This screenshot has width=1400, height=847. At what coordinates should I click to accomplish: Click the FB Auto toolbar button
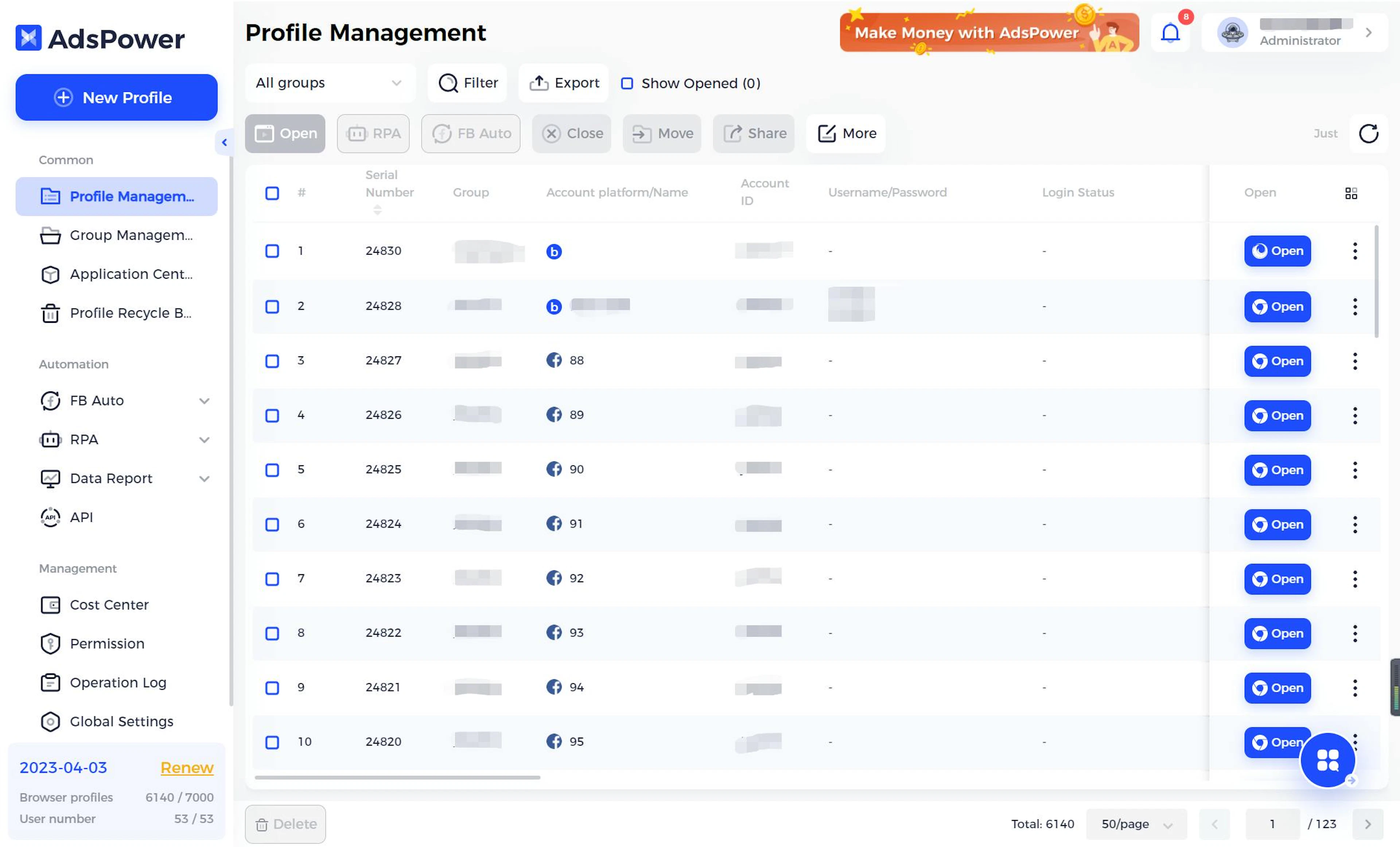[470, 134]
